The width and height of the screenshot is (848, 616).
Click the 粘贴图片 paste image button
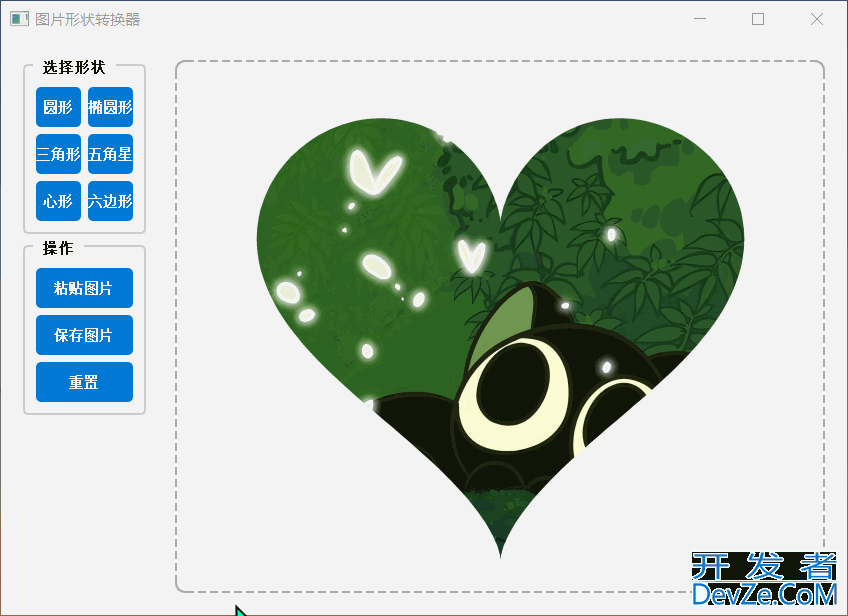click(84, 288)
